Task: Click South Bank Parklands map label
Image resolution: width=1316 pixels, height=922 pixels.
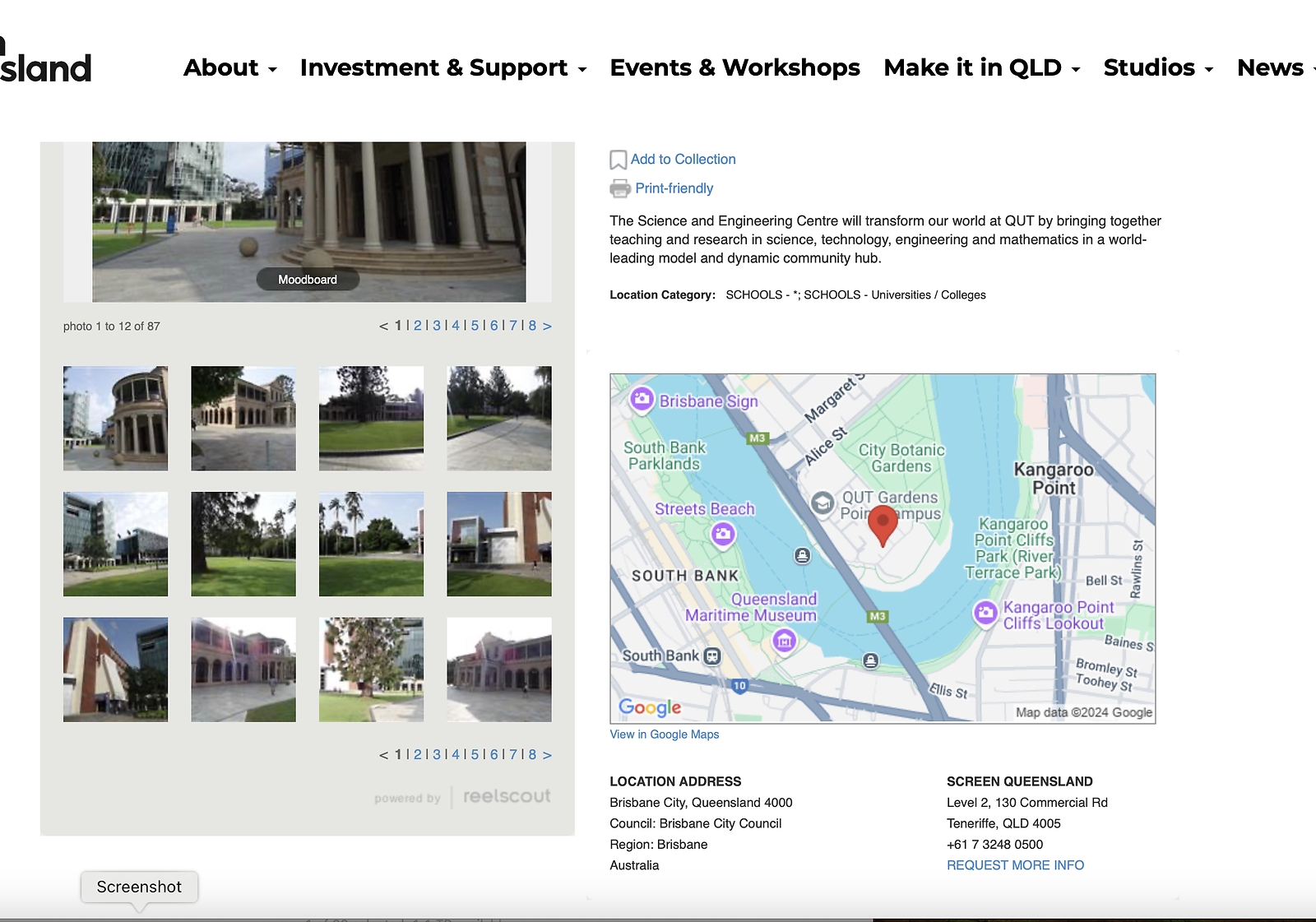Action: coord(665,456)
